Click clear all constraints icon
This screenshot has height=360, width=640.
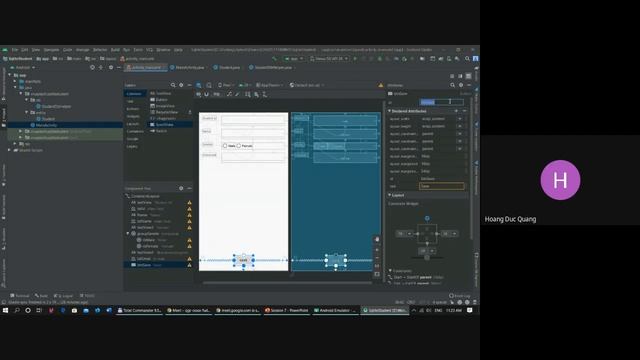click(229, 94)
